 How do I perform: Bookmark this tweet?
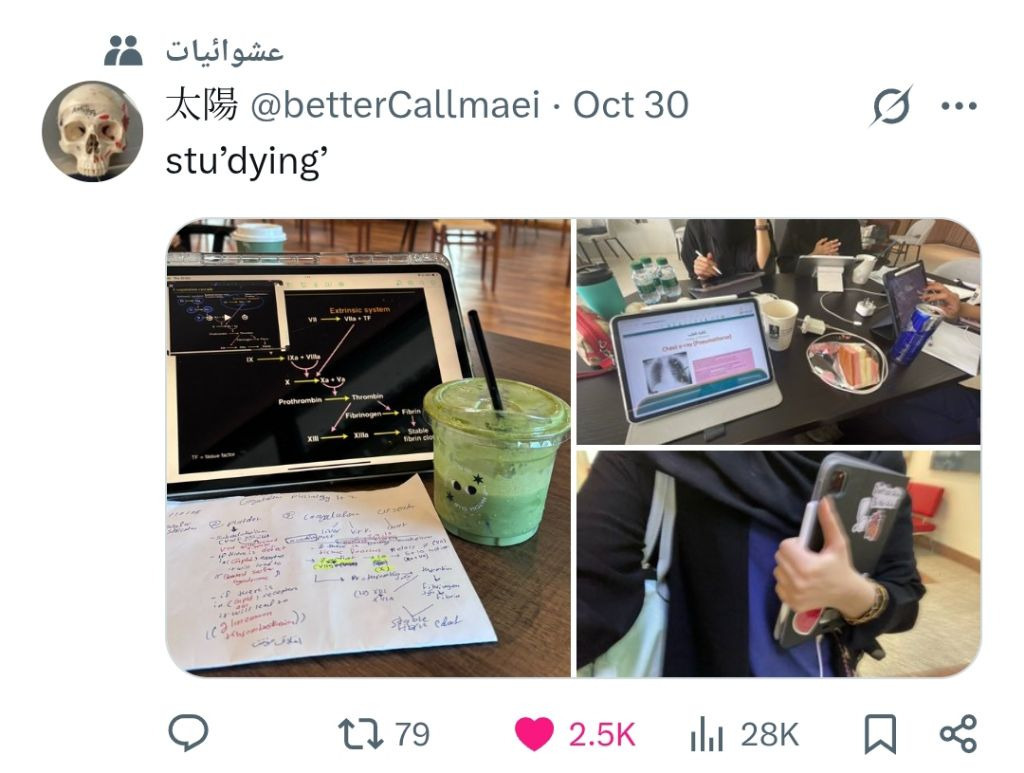(x=880, y=734)
